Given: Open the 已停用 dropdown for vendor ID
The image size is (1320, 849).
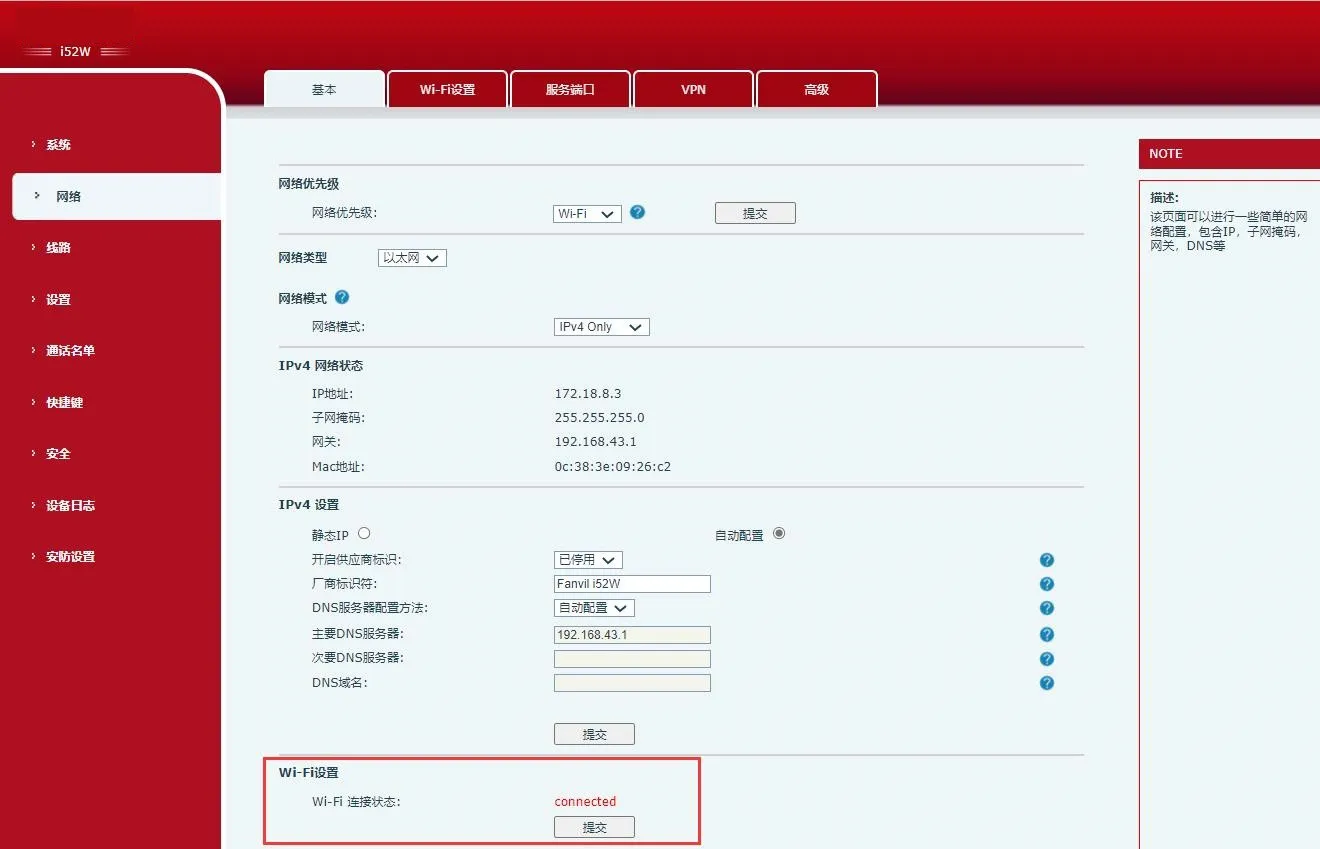Looking at the screenshot, I should click(x=587, y=559).
